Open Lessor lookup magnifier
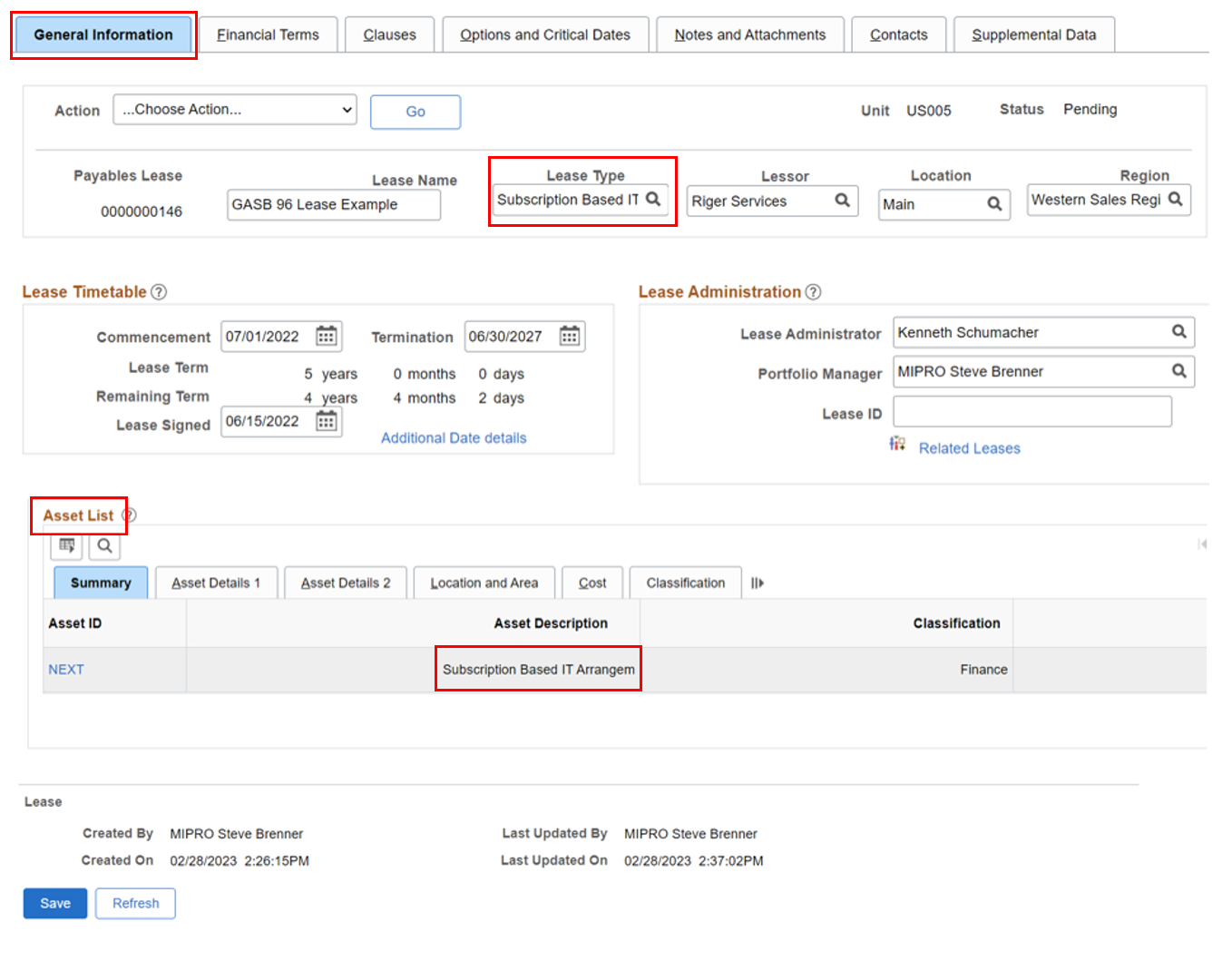 (843, 201)
